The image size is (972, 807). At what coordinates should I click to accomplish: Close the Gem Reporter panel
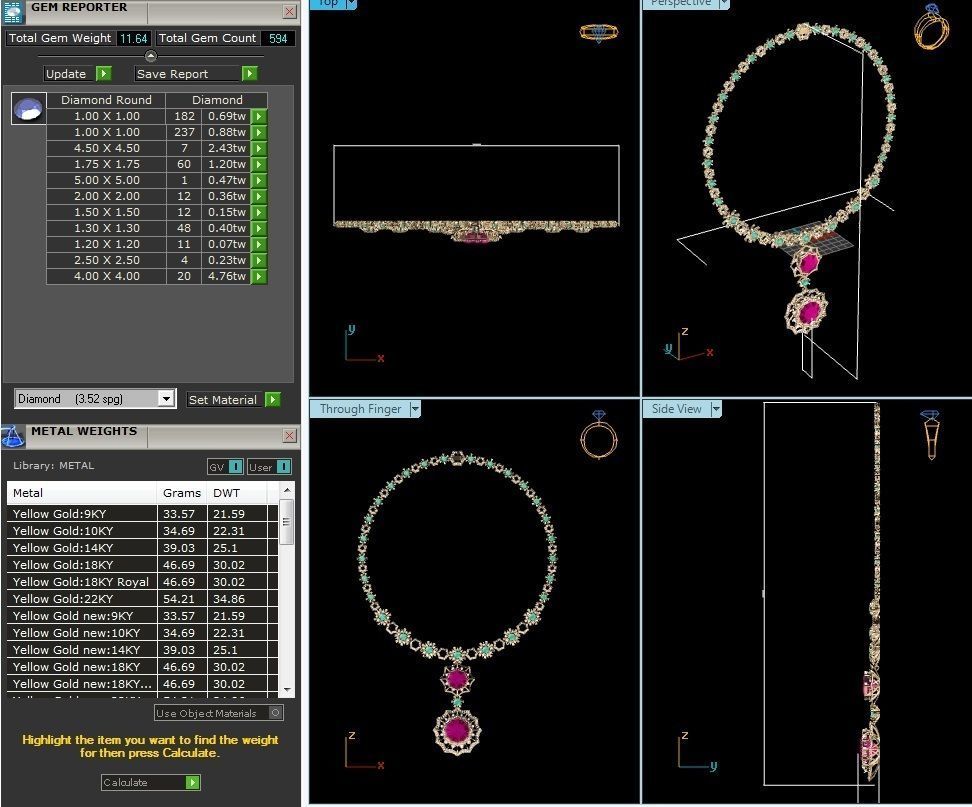point(289,11)
